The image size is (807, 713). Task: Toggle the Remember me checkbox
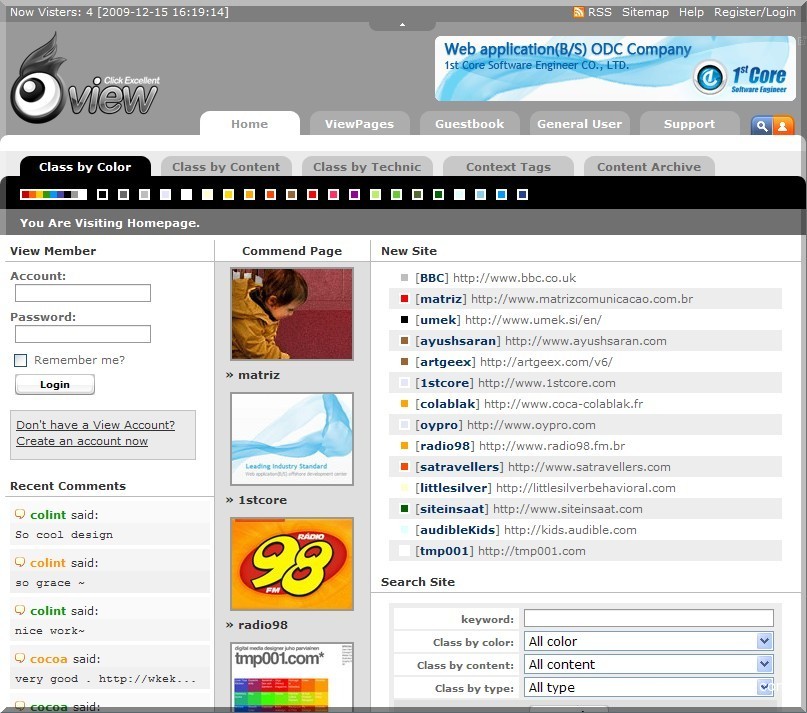20,360
